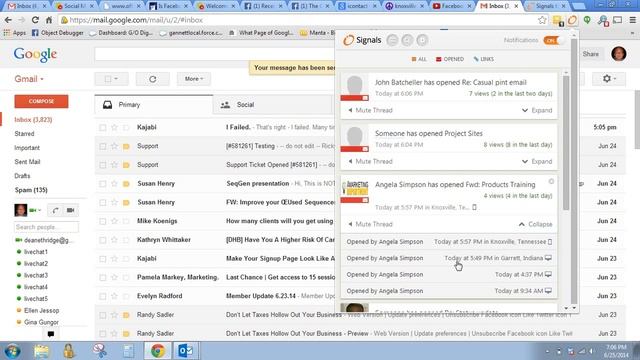This screenshot has width=640, height=360.
Task: Filter Signals feed by ALL
Action: click(419, 59)
